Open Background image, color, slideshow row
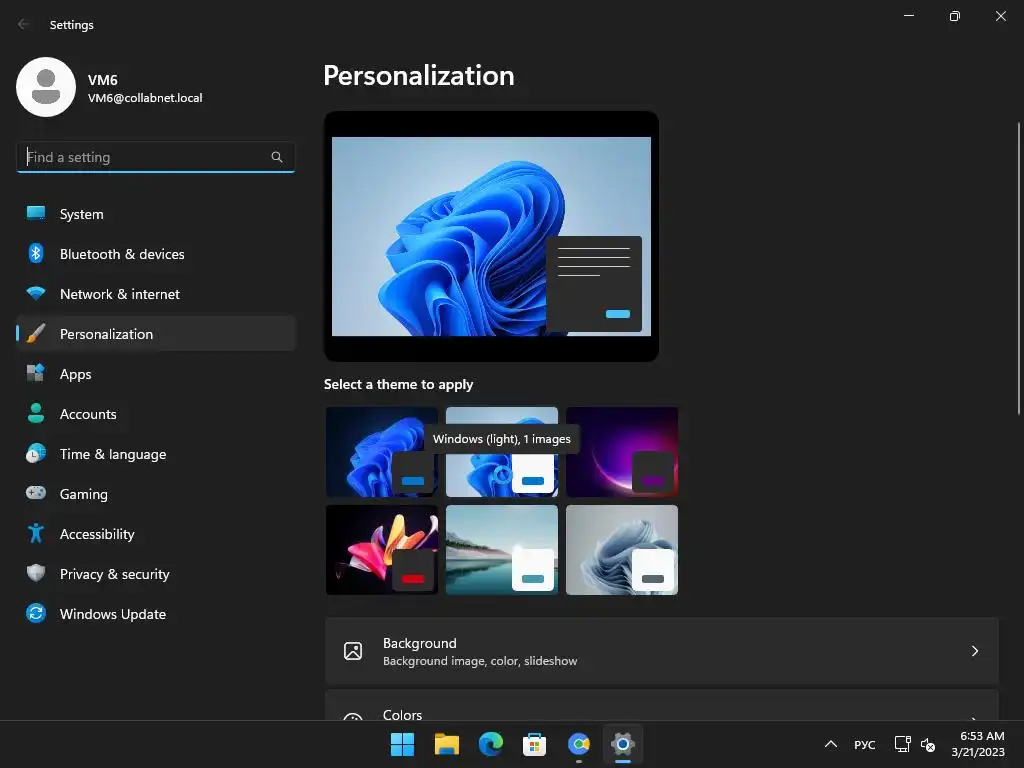This screenshot has height=768, width=1024. (x=662, y=651)
